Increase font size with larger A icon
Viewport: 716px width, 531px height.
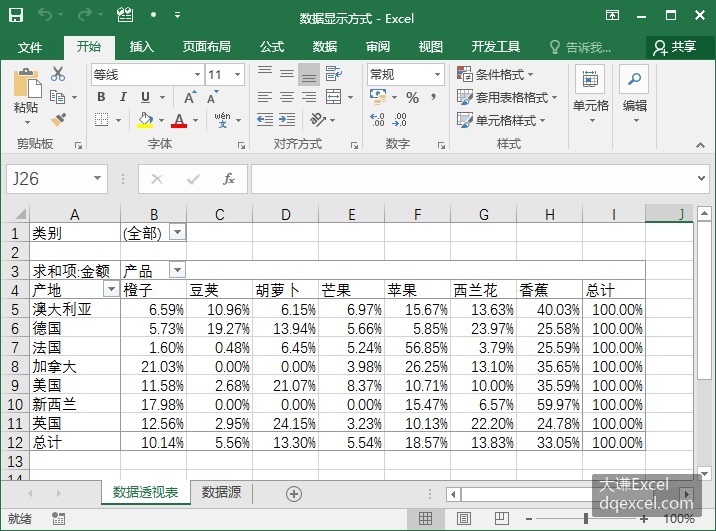pos(190,97)
